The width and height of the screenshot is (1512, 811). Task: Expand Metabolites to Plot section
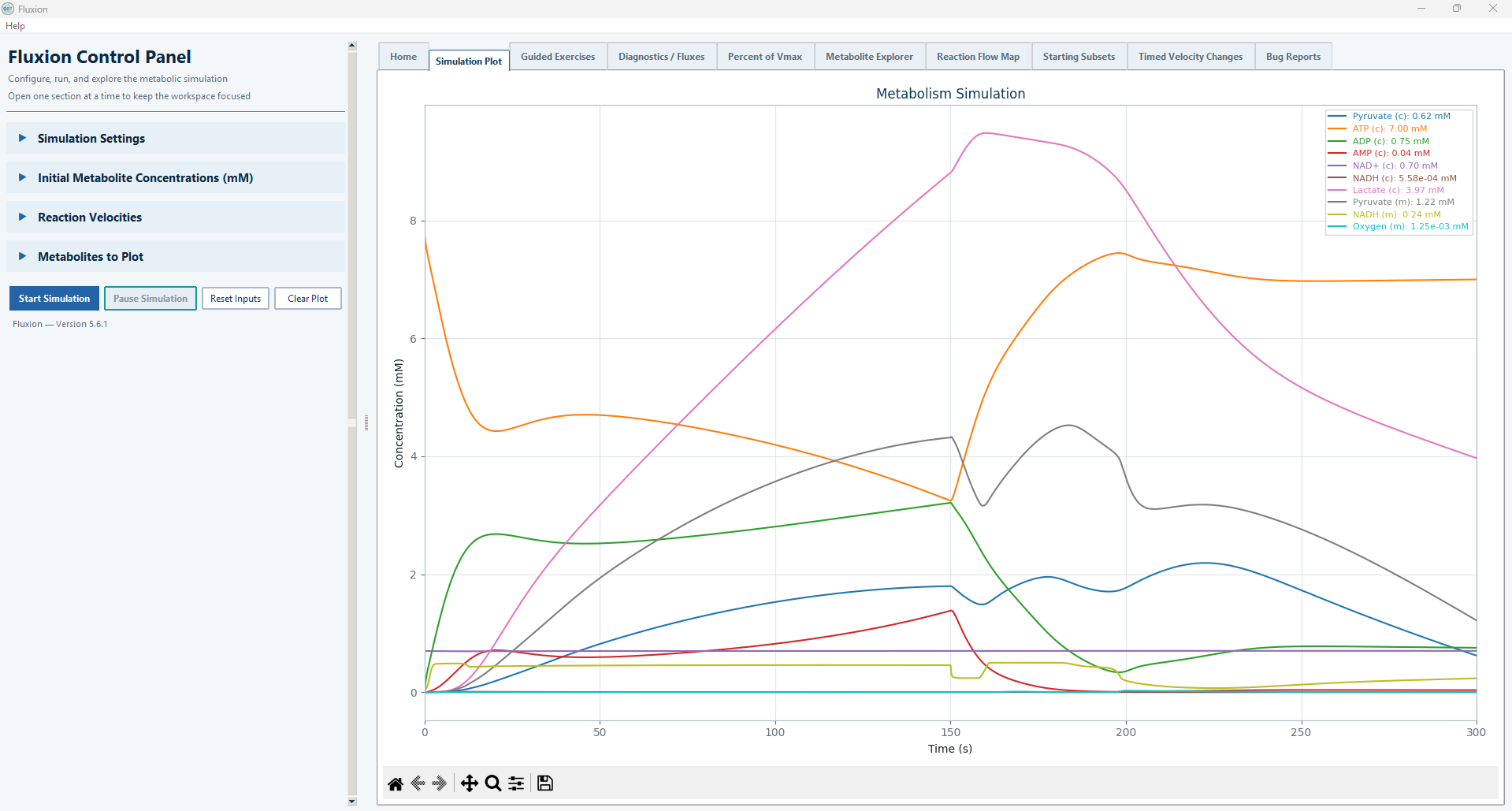[x=176, y=257]
